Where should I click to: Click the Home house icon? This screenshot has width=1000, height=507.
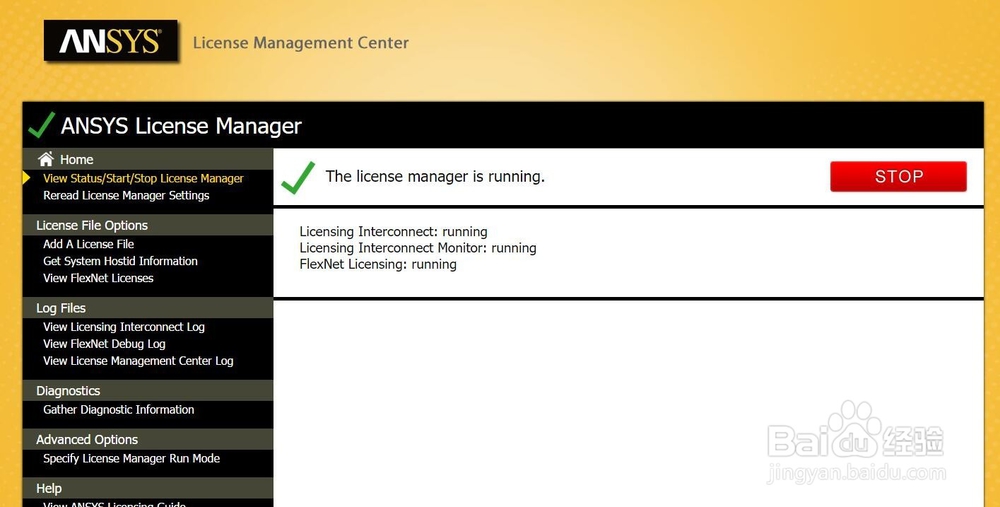coord(46,159)
